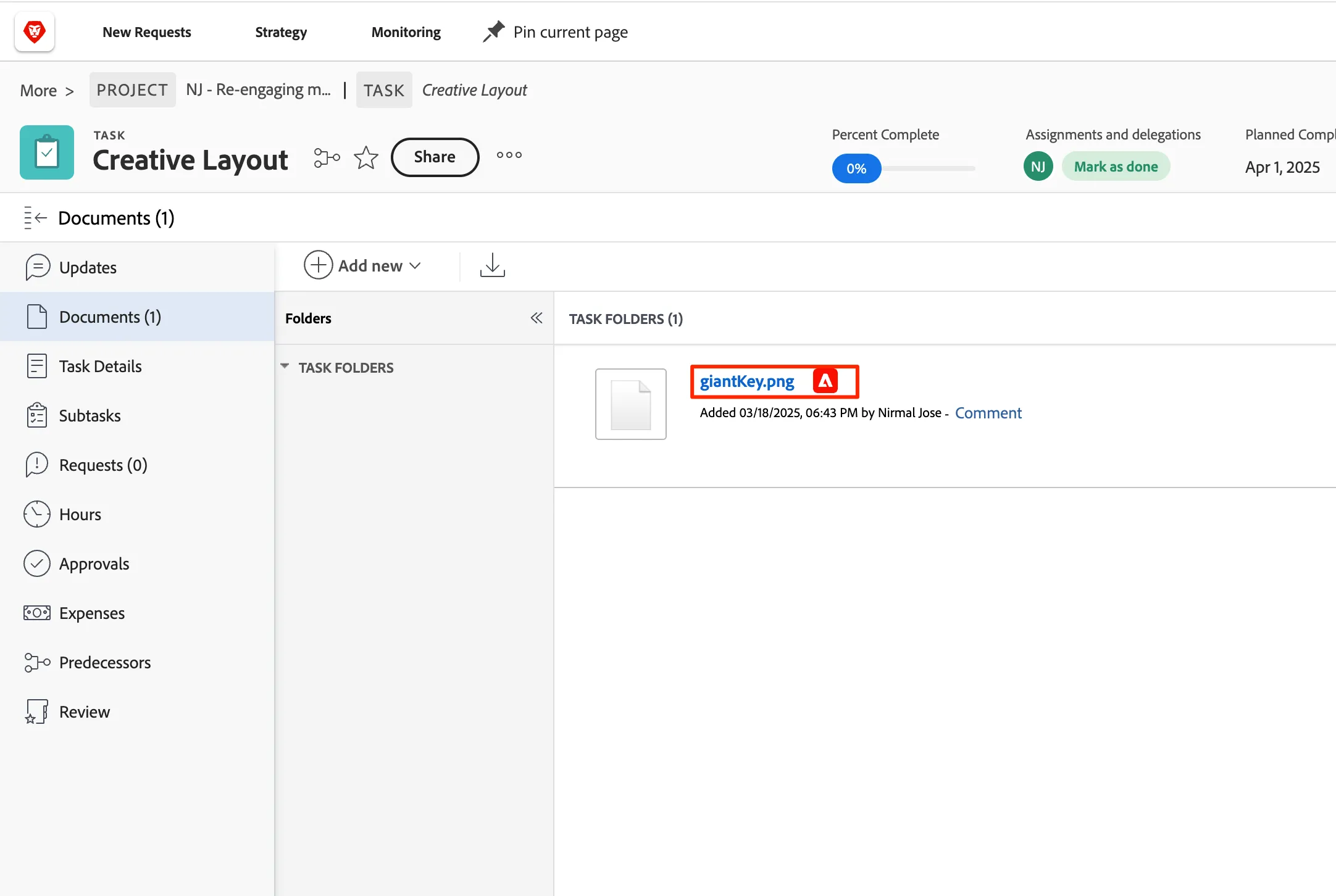Open project NJ - Re-engaging m... breadcrumb
The height and width of the screenshot is (896, 1336).
(x=259, y=90)
